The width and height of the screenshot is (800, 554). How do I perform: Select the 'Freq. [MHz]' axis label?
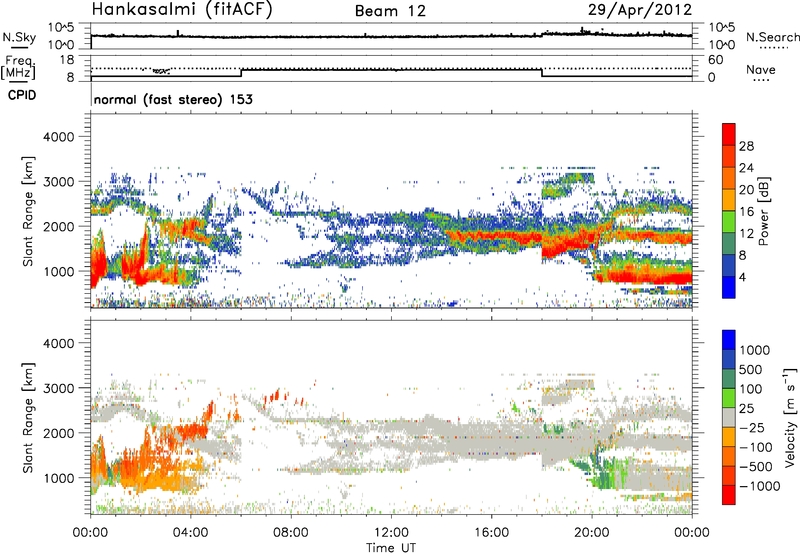[x=18, y=68]
